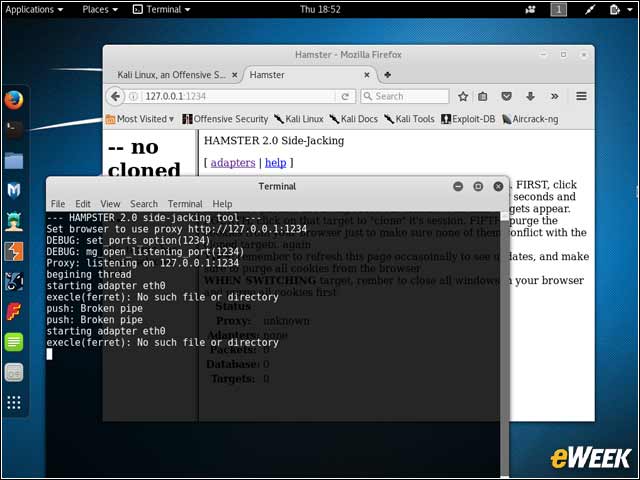Open Pocket icon in Firefox toolbar
The height and width of the screenshot is (480, 640).
[x=507, y=96]
